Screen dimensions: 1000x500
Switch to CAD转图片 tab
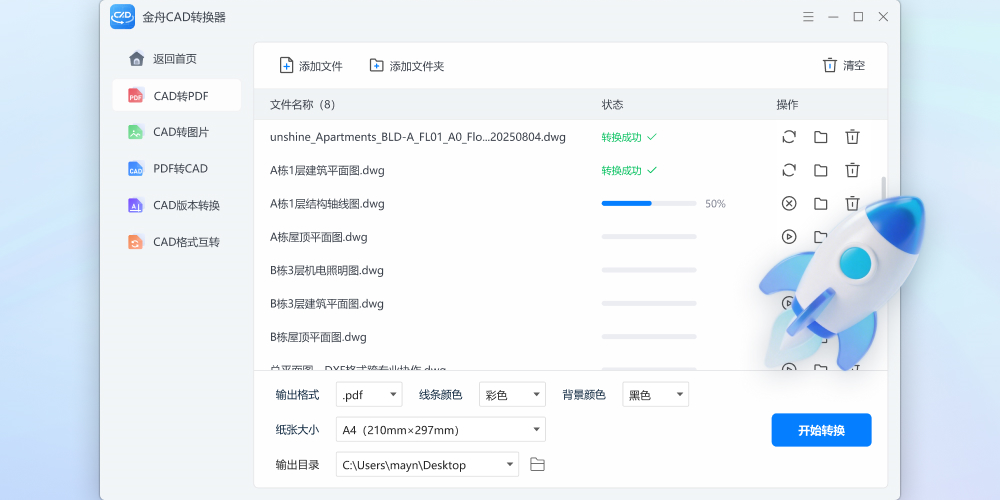[177, 132]
